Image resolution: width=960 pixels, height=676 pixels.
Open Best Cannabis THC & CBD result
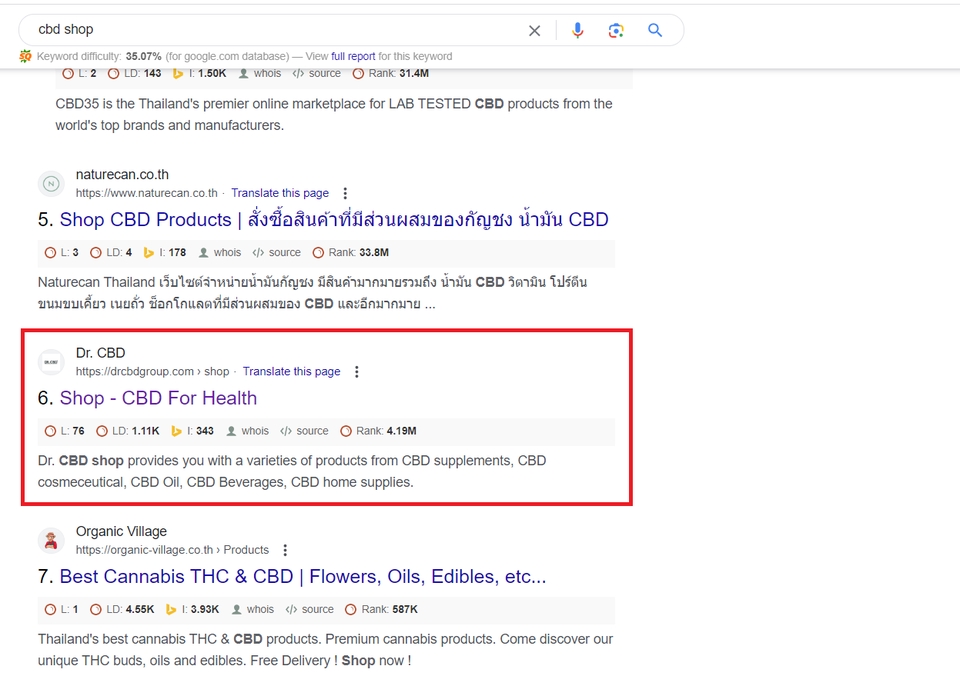click(302, 576)
